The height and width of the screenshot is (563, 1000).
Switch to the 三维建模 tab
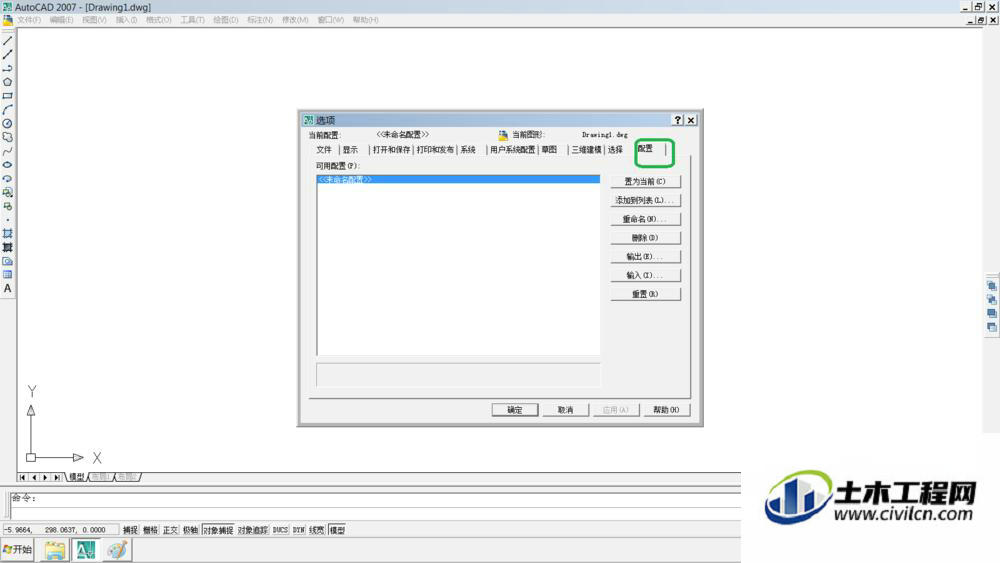586,150
